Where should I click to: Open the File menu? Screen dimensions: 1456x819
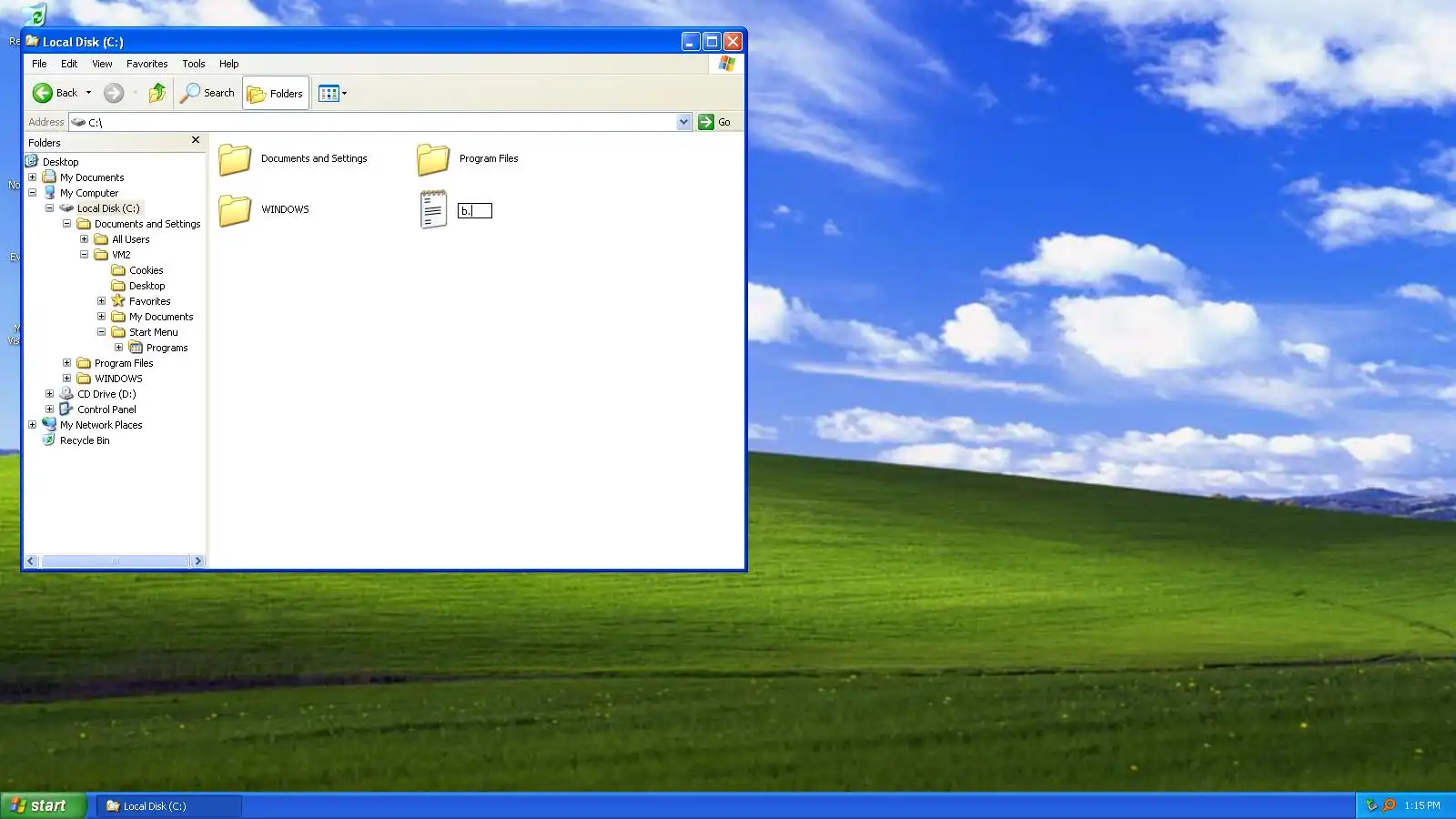[x=39, y=64]
